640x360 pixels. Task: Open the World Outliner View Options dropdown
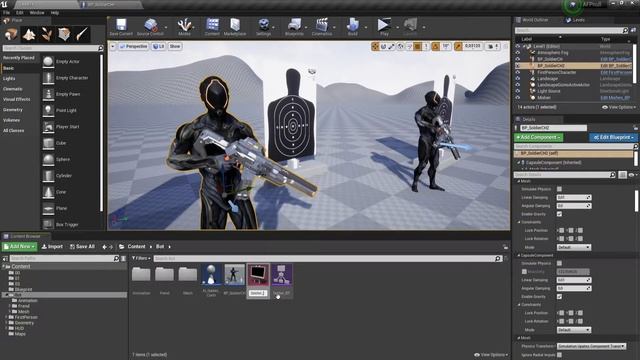[619, 107]
